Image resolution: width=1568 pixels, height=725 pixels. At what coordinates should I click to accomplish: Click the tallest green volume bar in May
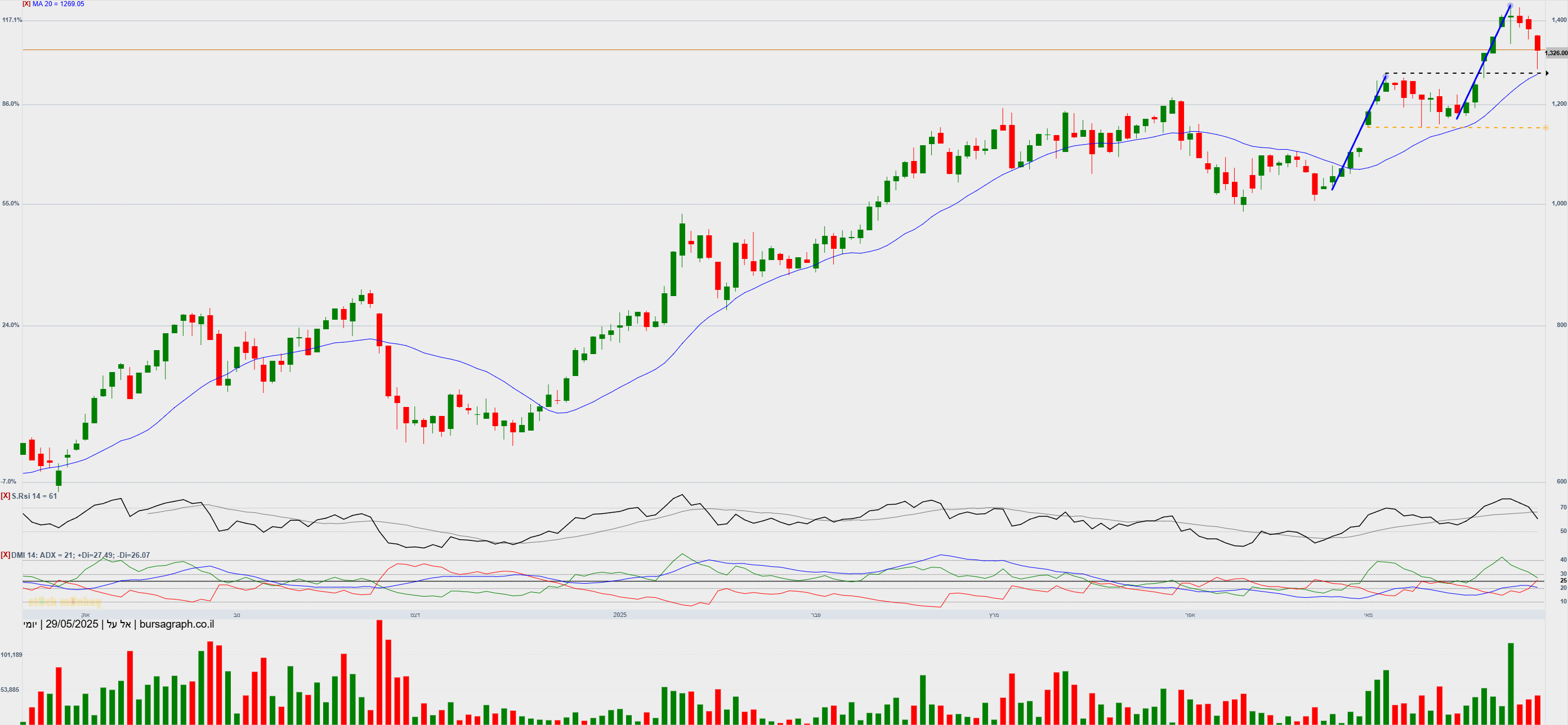click(1511, 683)
